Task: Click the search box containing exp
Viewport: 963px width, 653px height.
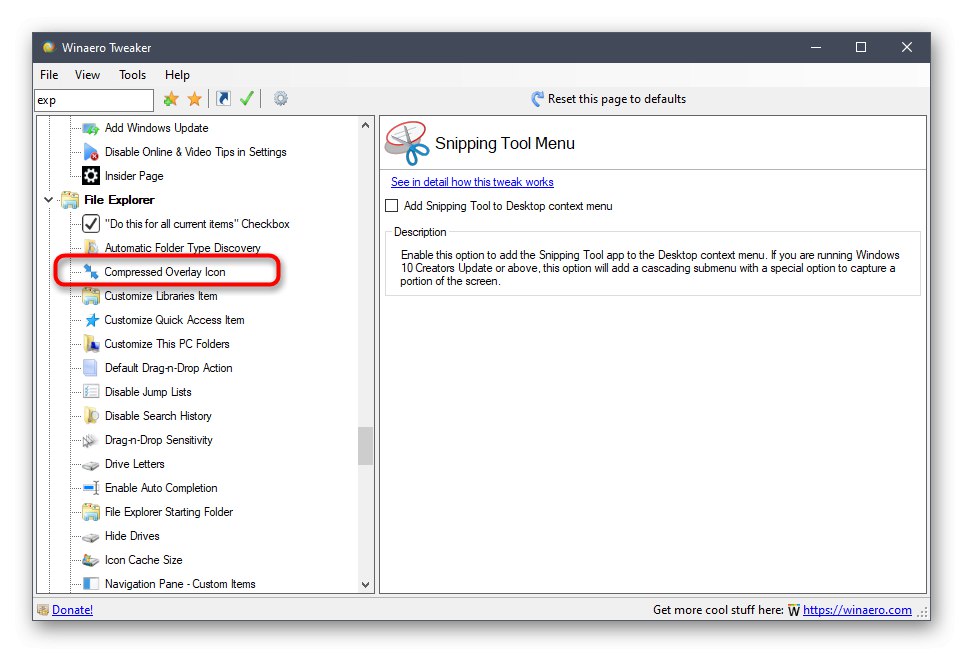Action: 94,100
